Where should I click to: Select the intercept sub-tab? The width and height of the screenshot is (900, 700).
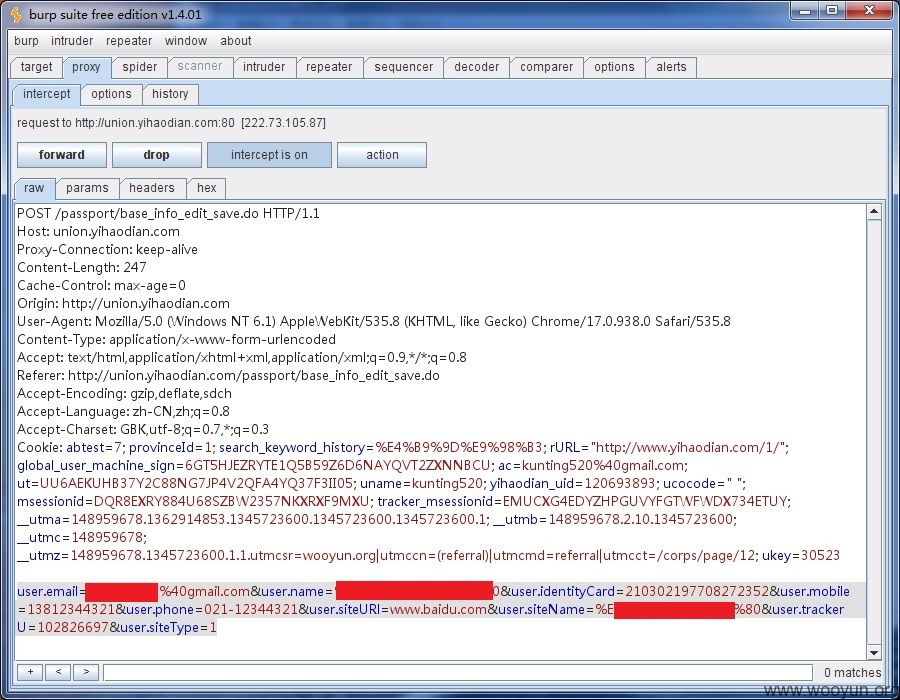point(46,94)
